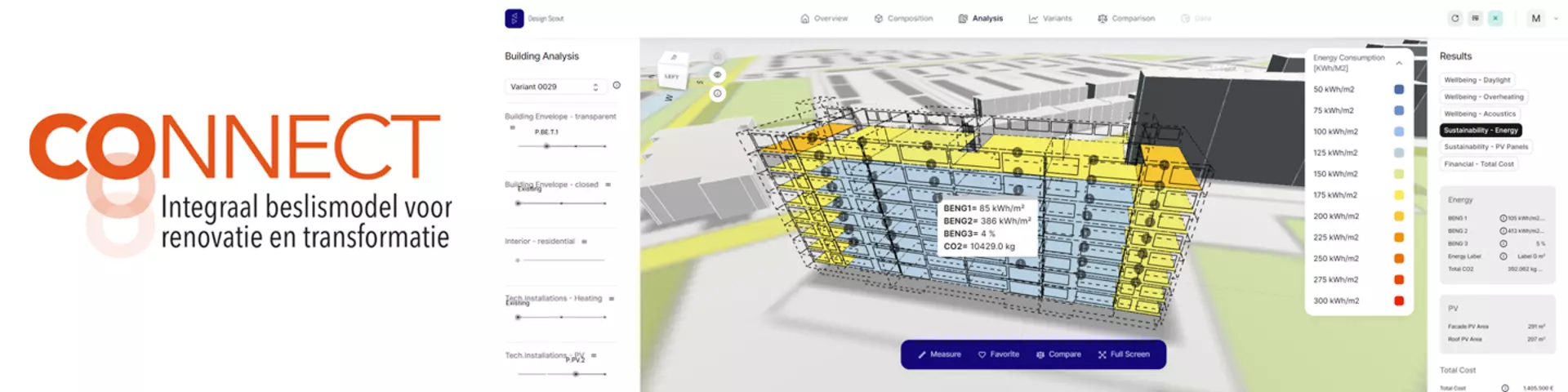Click the equals icon next to Interior residential
The image size is (1568, 392).
coord(584,242)
